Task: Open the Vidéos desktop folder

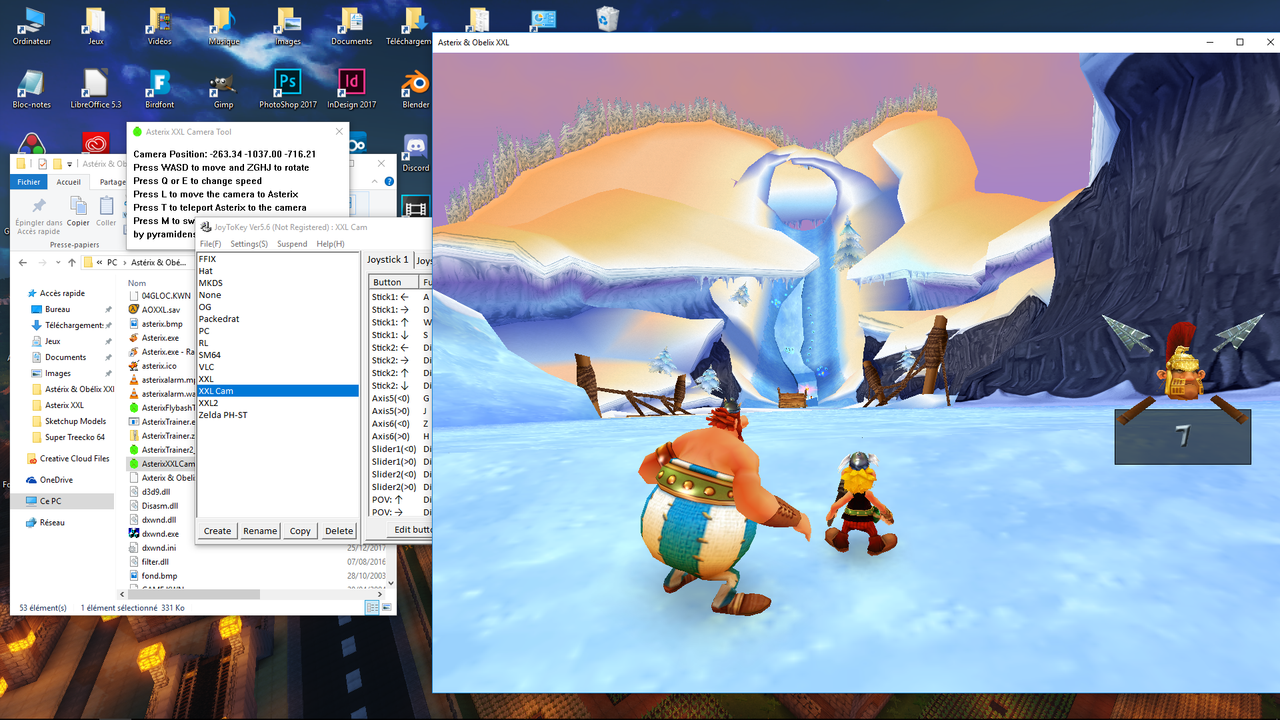Action: [159, 27]
